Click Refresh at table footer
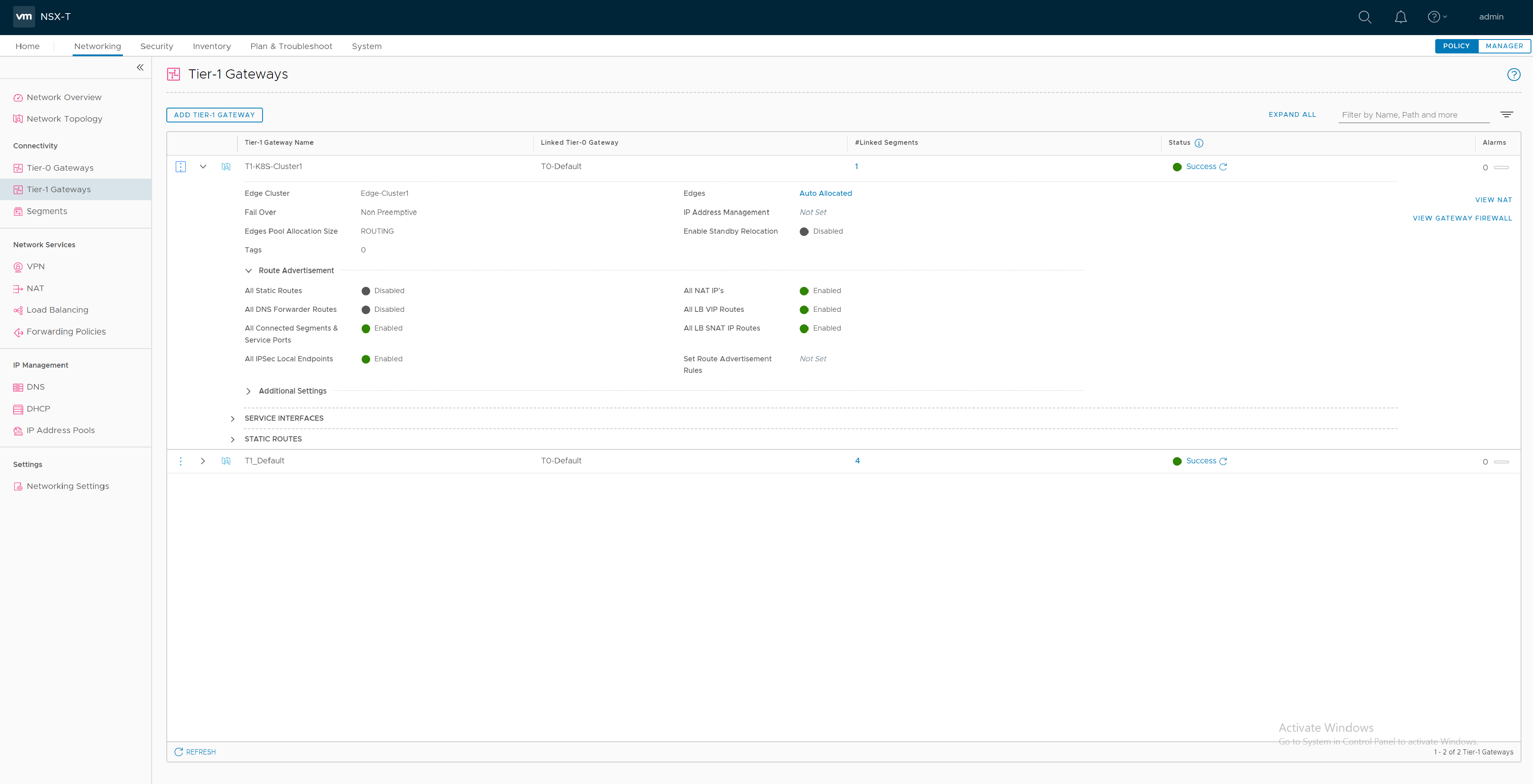 pos(195,752)
